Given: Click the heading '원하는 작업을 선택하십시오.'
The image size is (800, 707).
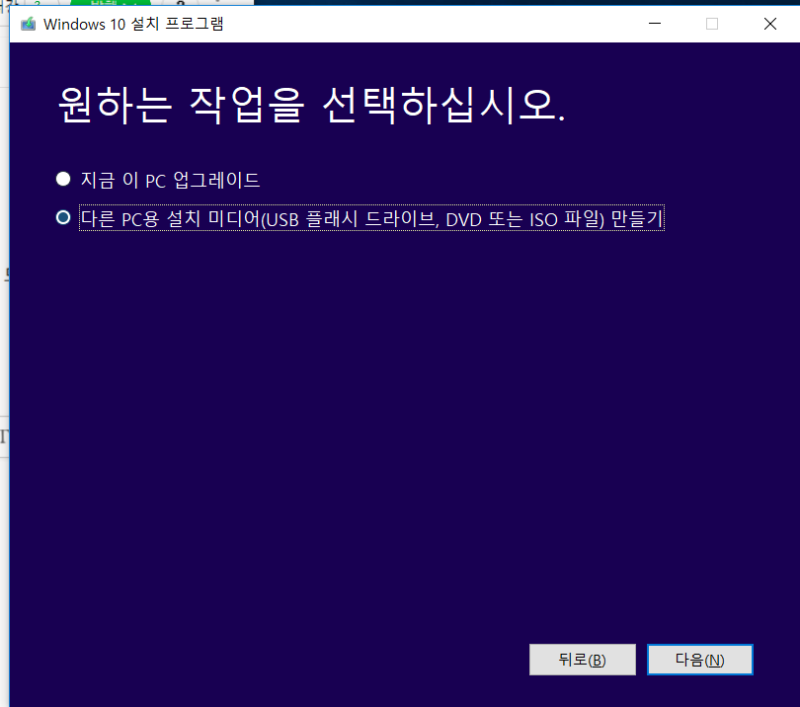Looking at the screenshot, I should tap(311, 105).
